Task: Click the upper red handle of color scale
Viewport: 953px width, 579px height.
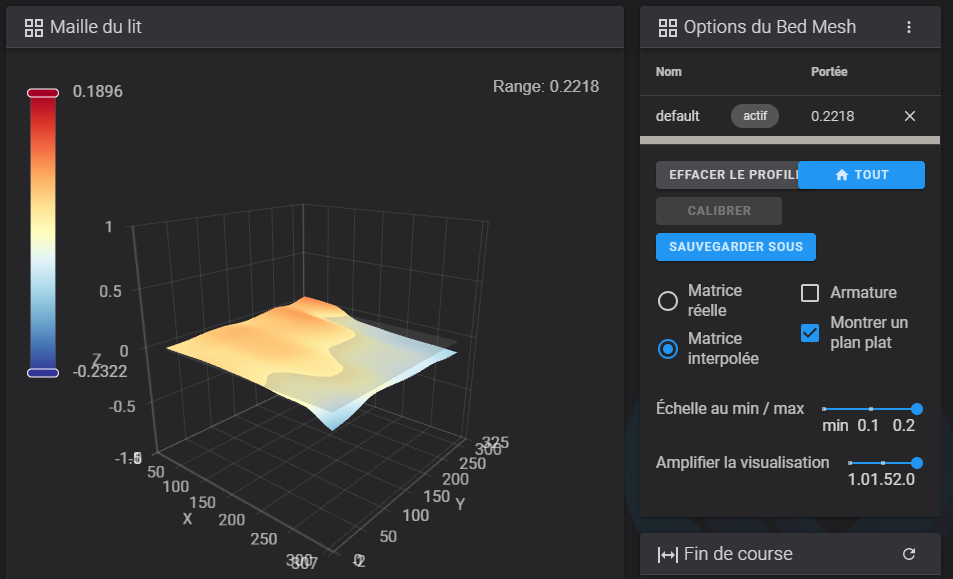Action: coord(43,93)
